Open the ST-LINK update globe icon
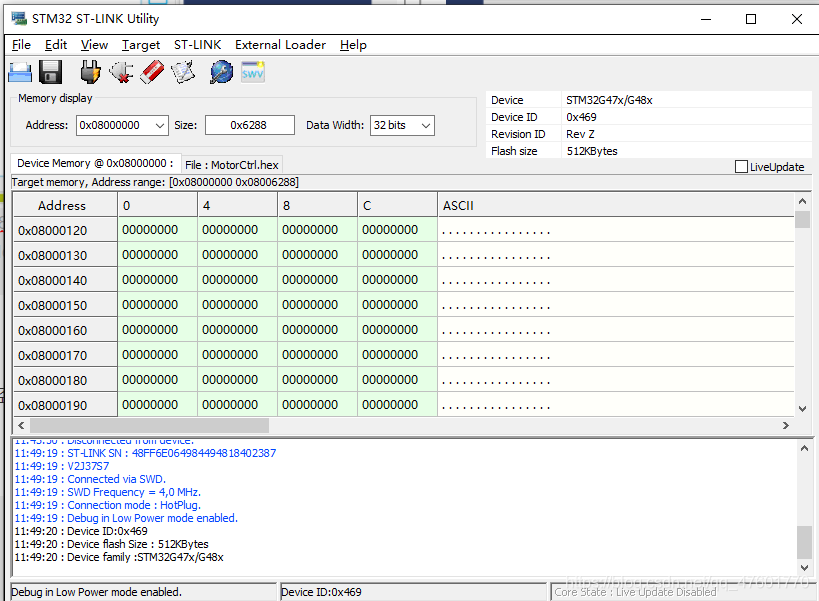 [221, 72]
